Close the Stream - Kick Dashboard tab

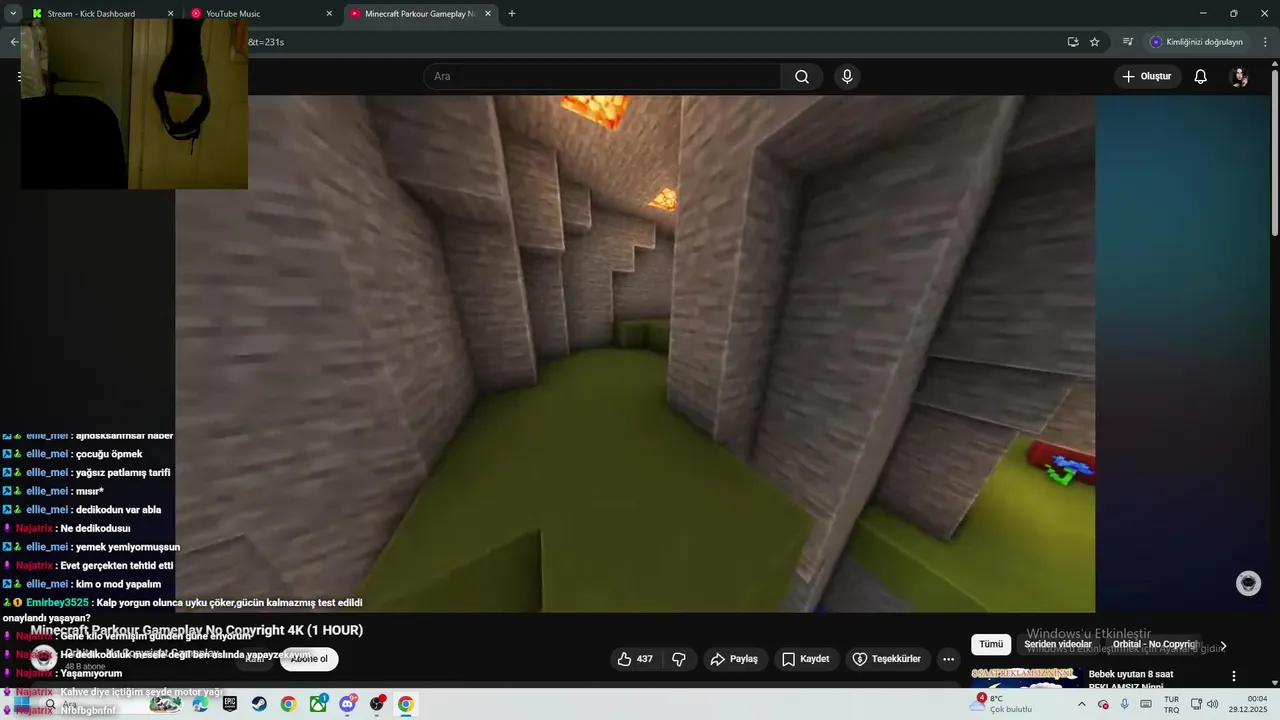[170, 14]
